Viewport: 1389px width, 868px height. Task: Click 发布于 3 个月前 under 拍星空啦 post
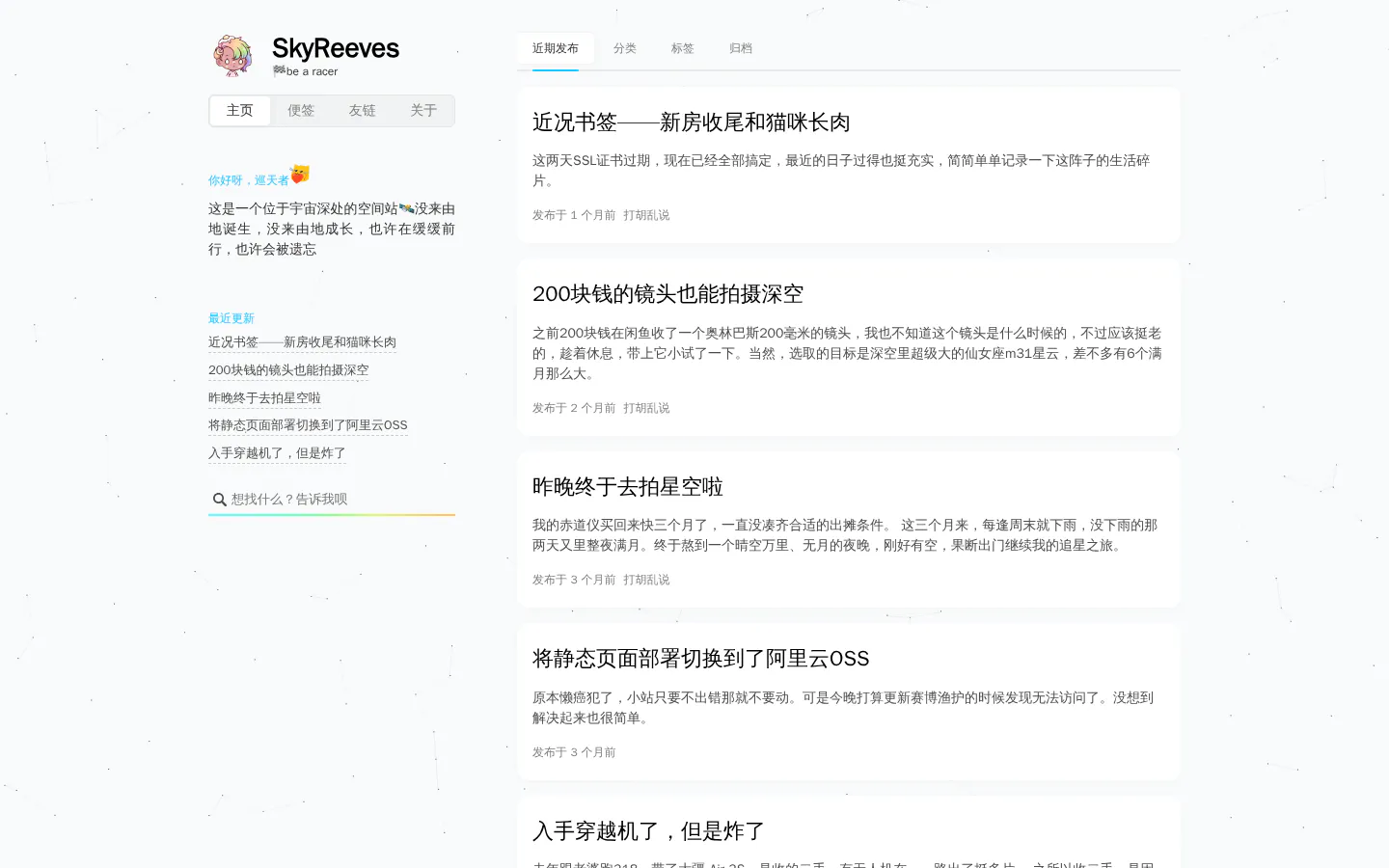(574, 580)
